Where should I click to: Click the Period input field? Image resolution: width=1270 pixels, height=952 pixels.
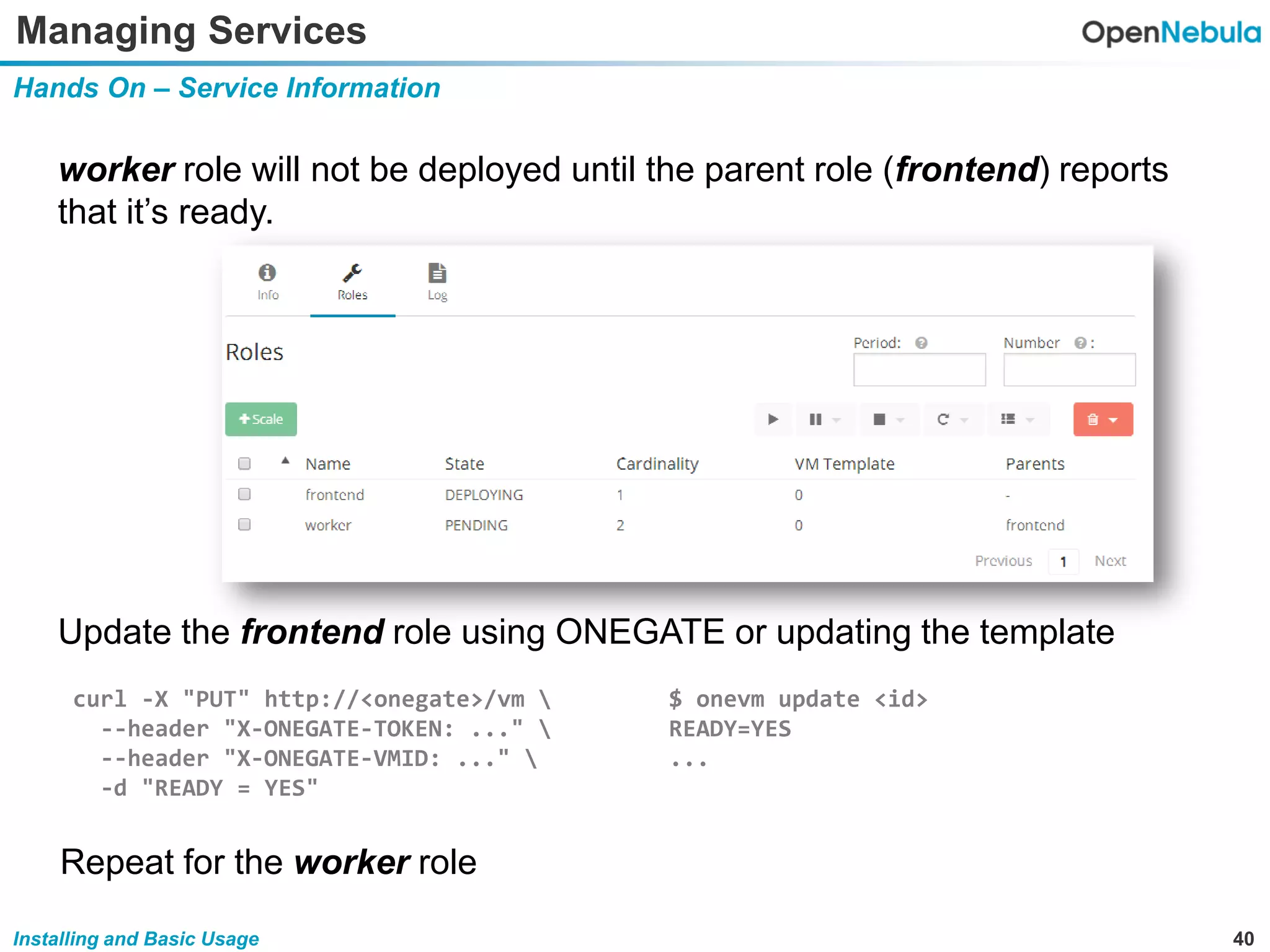pyautogui.click(x=920, y=369)
